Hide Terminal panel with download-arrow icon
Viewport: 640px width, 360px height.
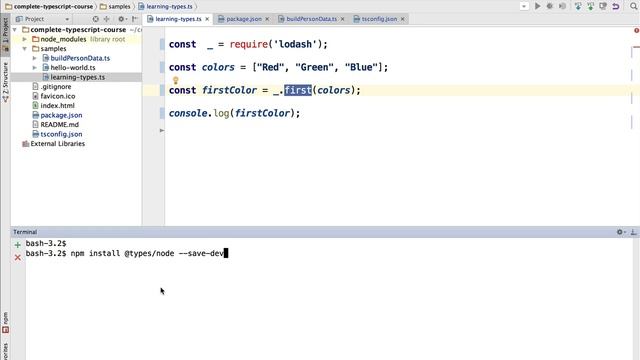coord(633,232)
